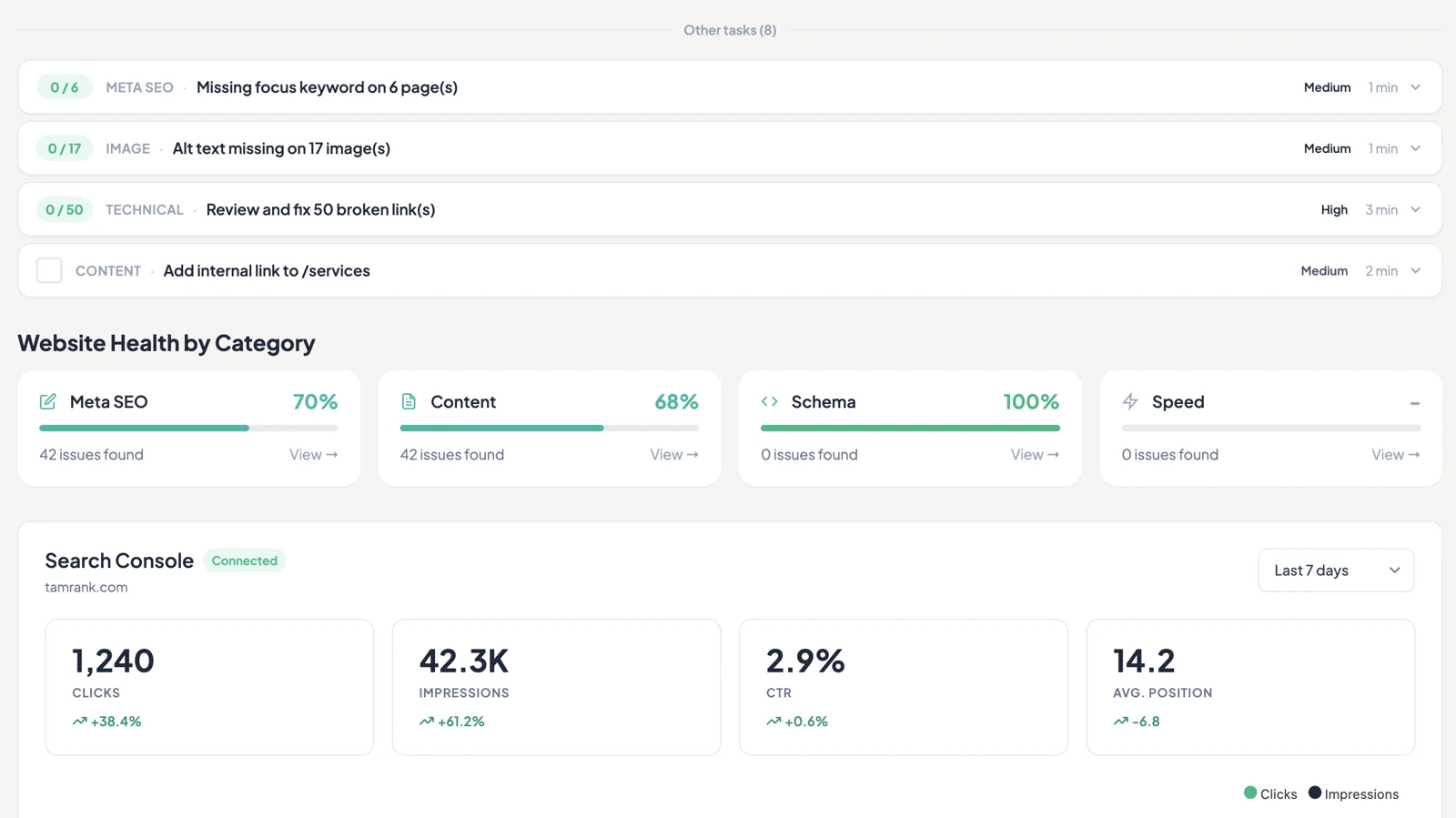Image resolution: width=1456 pixels, height=818 pixels.
Task: Click the Impressions trend arrow icon
Action: [x=427, y=722]
